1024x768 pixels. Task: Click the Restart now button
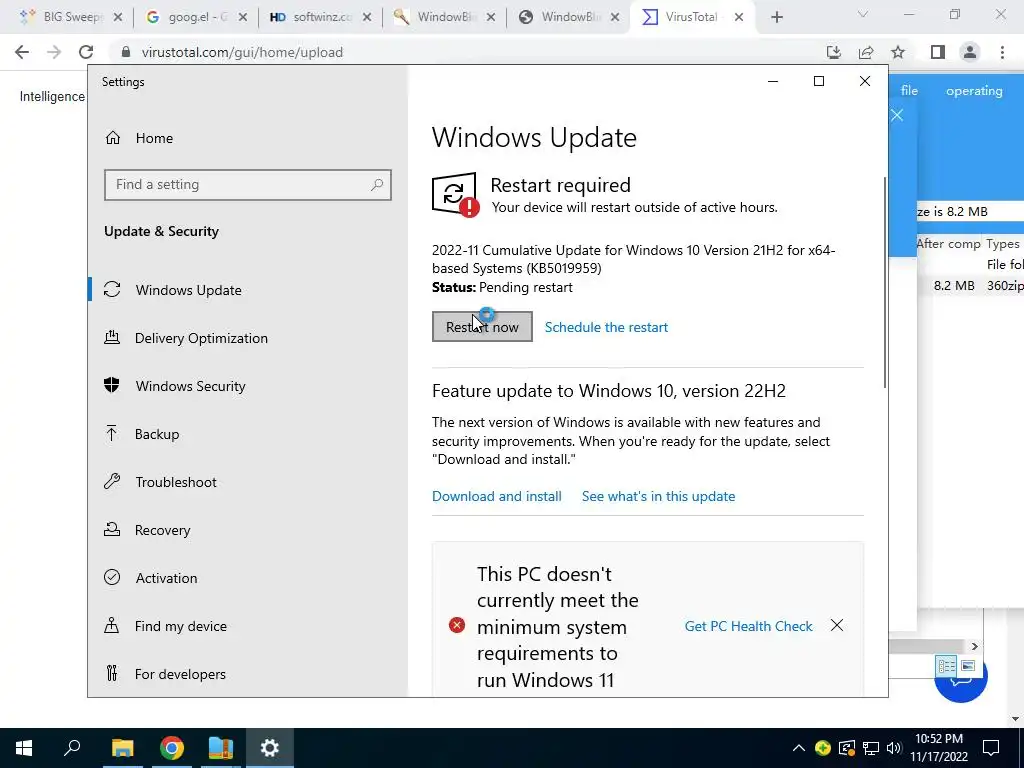click(x=482, y=327)
